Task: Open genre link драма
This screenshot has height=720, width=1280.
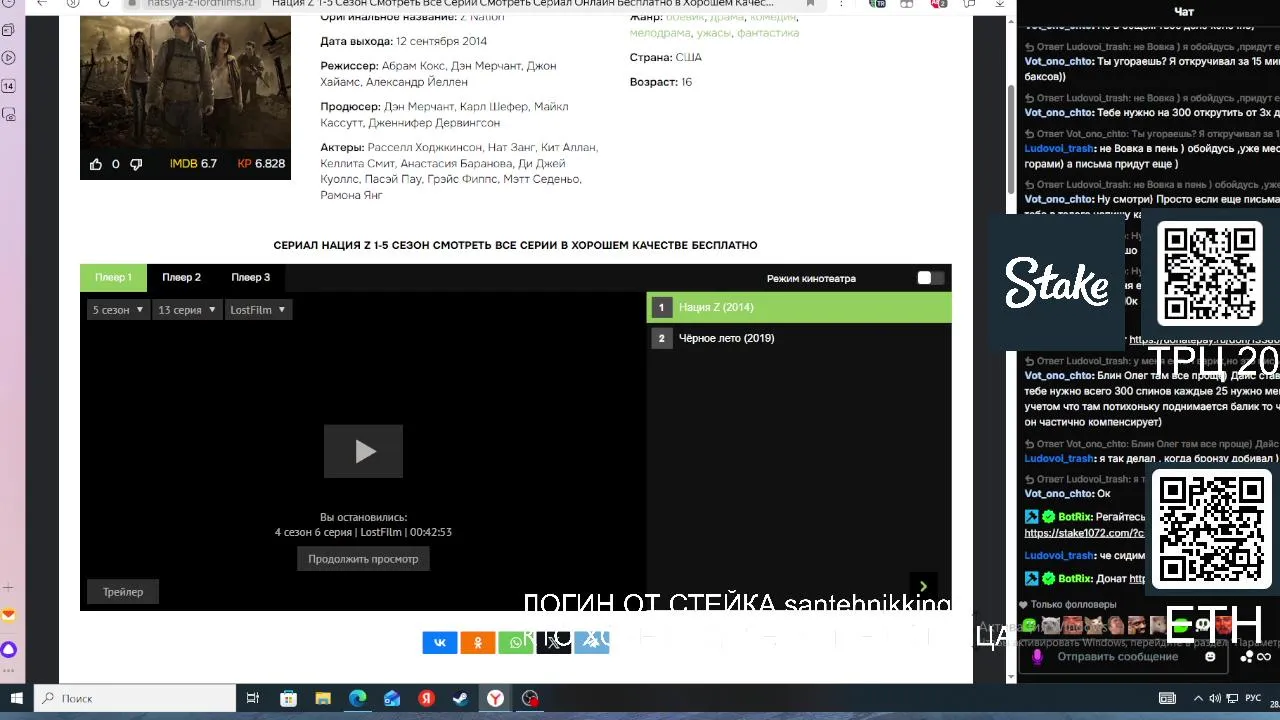Action: tap(727, 17)
